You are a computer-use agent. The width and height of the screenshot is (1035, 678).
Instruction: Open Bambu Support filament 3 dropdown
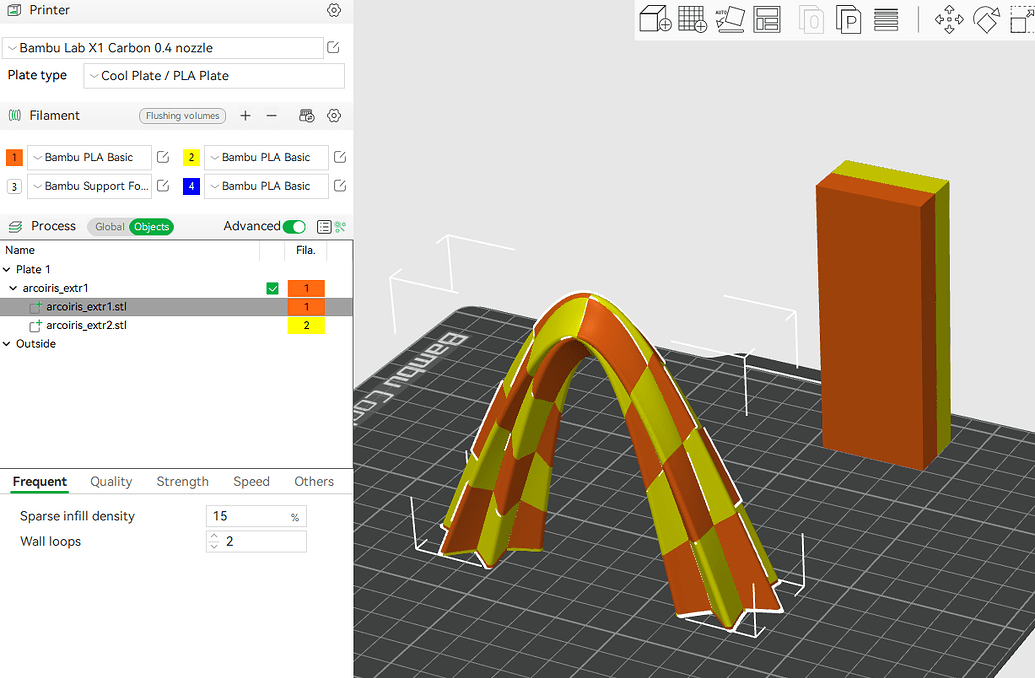coord(89,186)
